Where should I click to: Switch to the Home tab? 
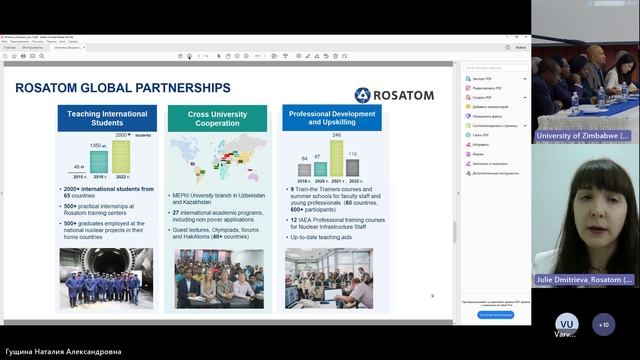click(10, 47)
